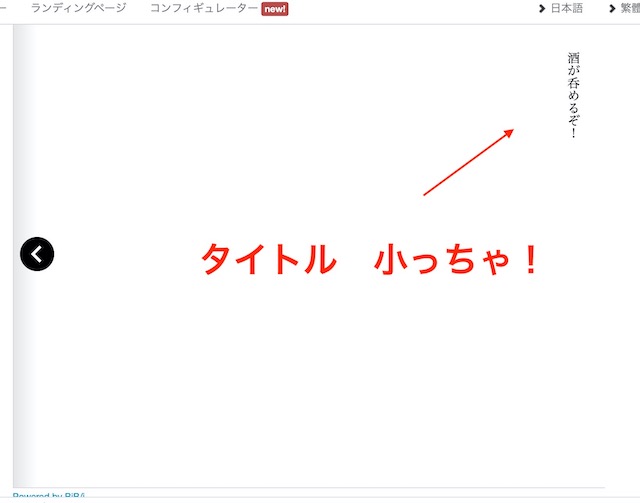Click the 酒 character atop the vertical title
The width and height of the screenshot is (640, 503).
coord(573,58)
